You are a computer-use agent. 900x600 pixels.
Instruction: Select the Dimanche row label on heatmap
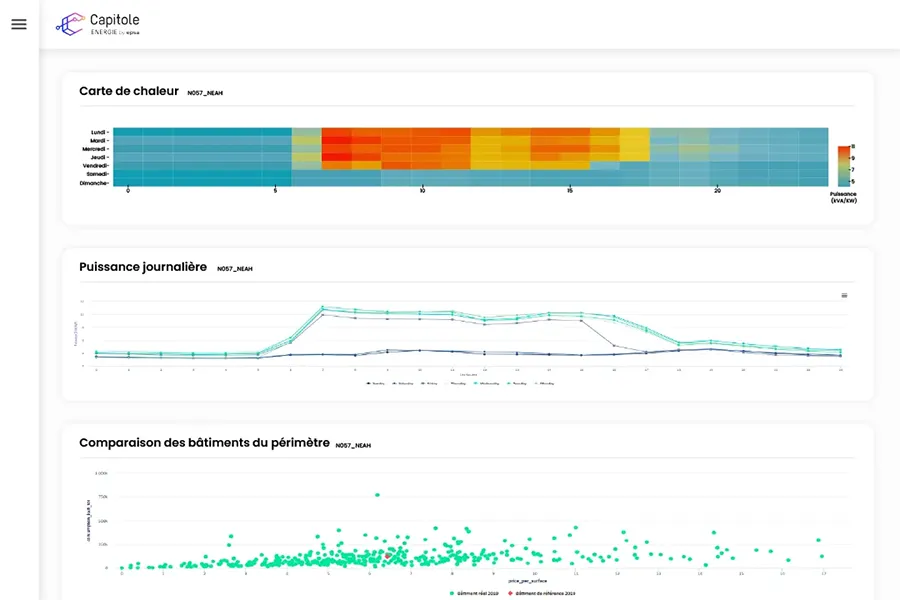[x=94, y=183]
